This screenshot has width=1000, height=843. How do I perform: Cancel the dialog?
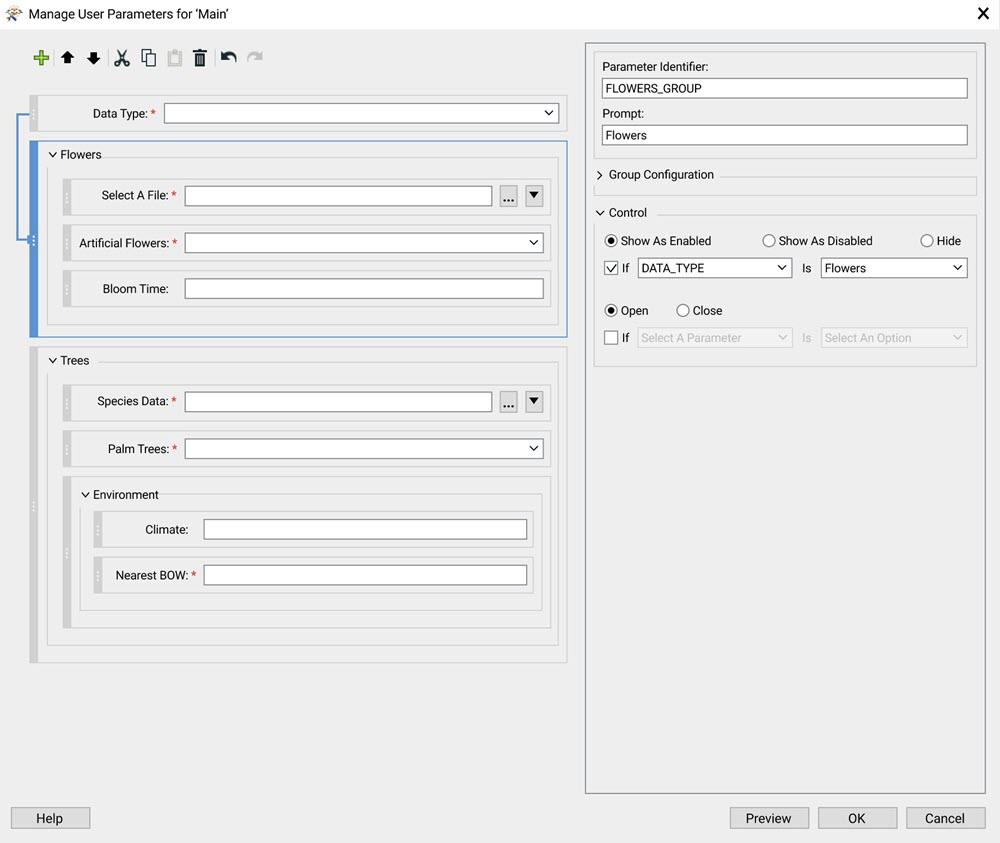click(x=946, y=818)
